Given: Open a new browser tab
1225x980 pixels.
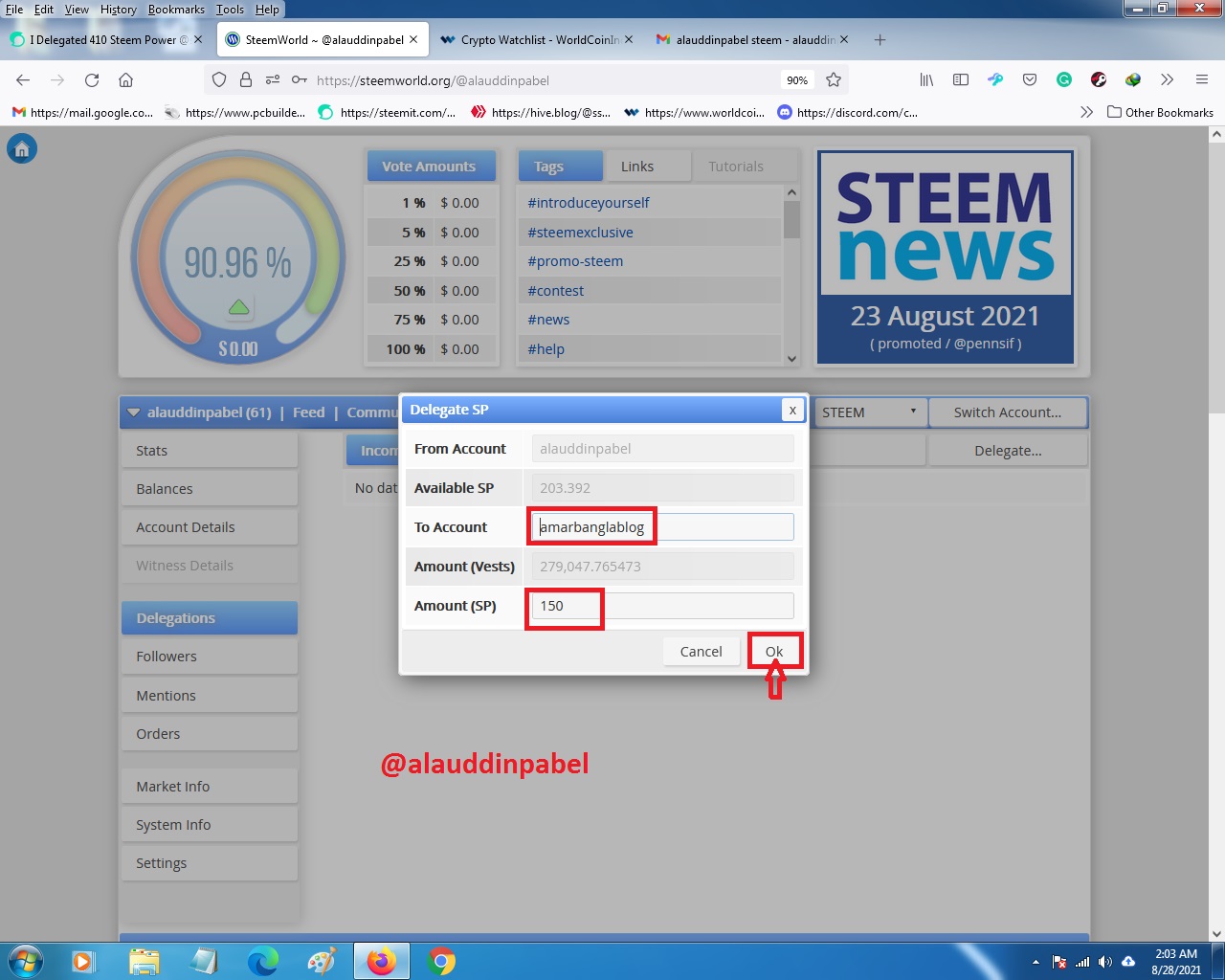Looking at the screenshot, I should 880,40.
